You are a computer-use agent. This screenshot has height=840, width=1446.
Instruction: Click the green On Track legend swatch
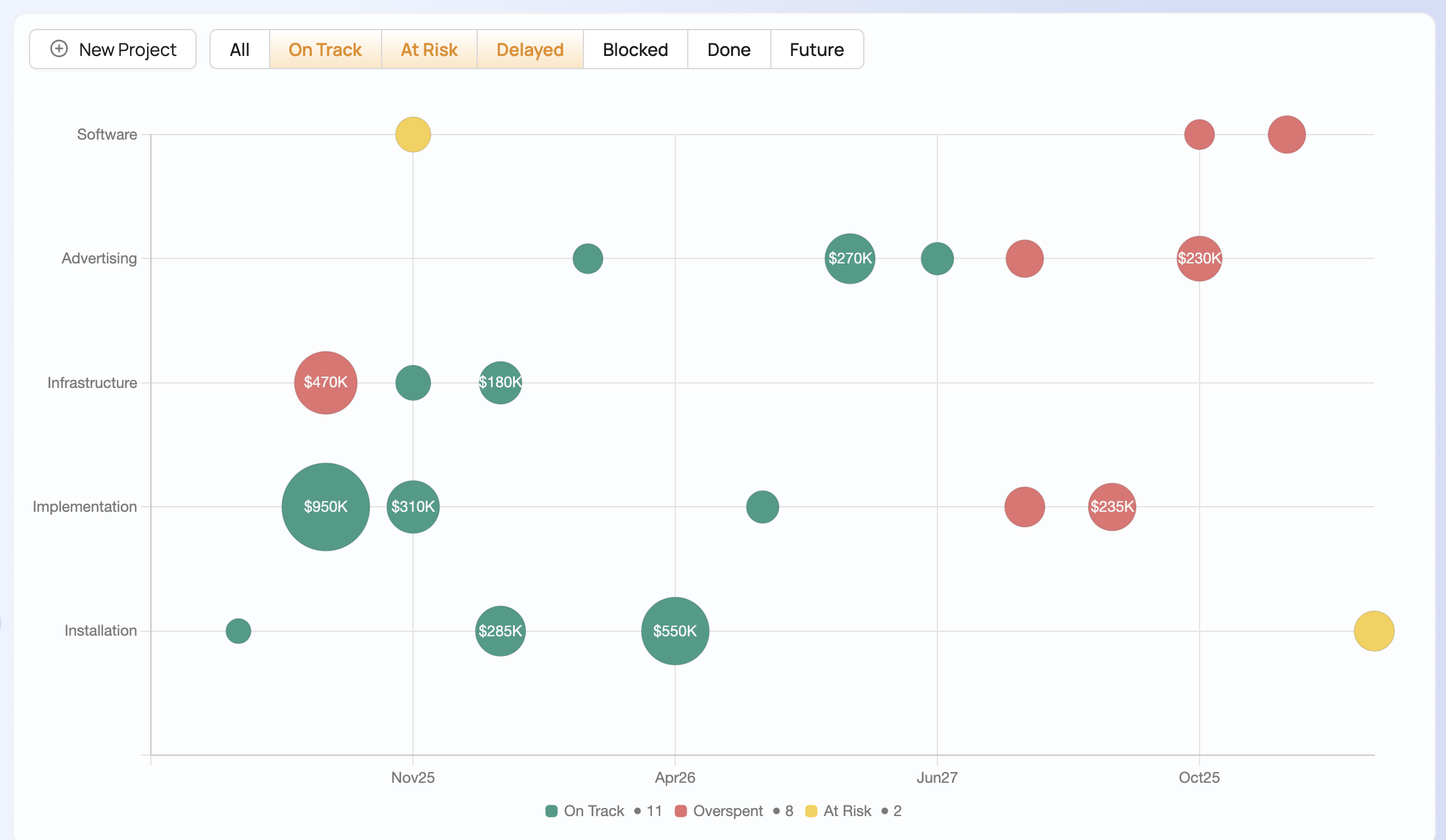[551, 811]
